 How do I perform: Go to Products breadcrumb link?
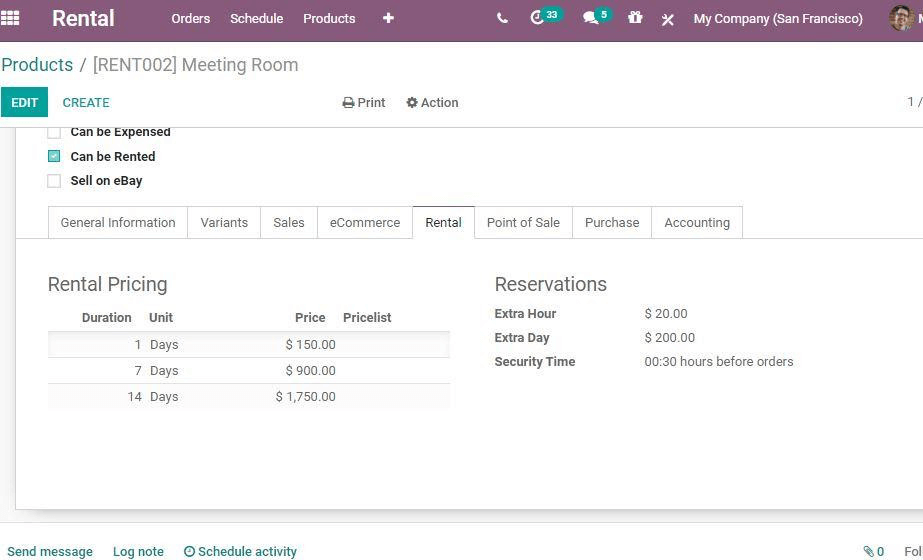point(37,64)
